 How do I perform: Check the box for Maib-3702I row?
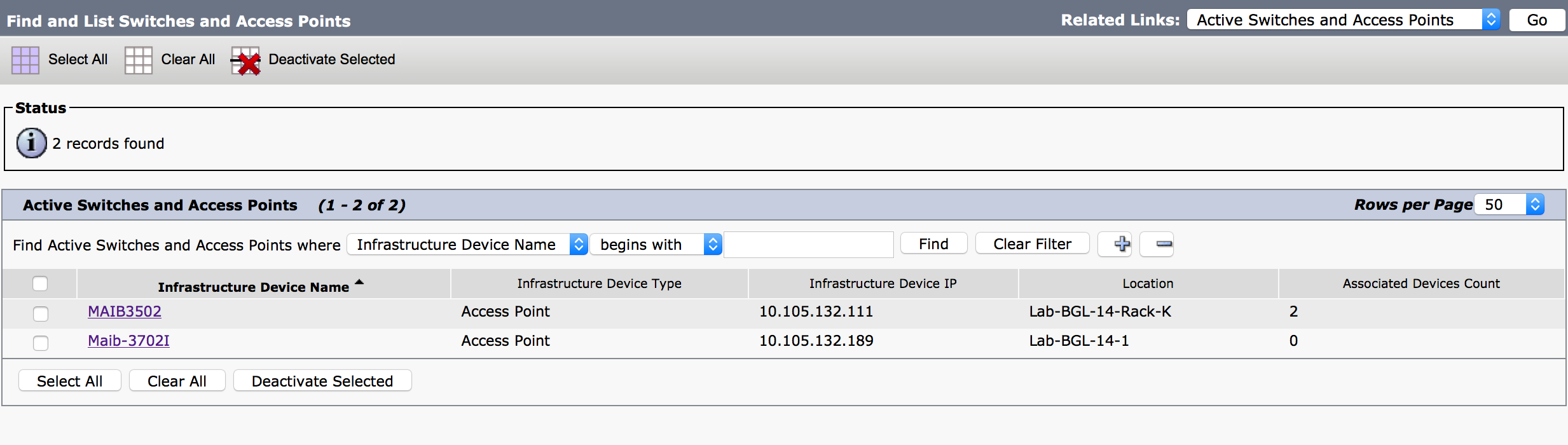pos(41,343)
